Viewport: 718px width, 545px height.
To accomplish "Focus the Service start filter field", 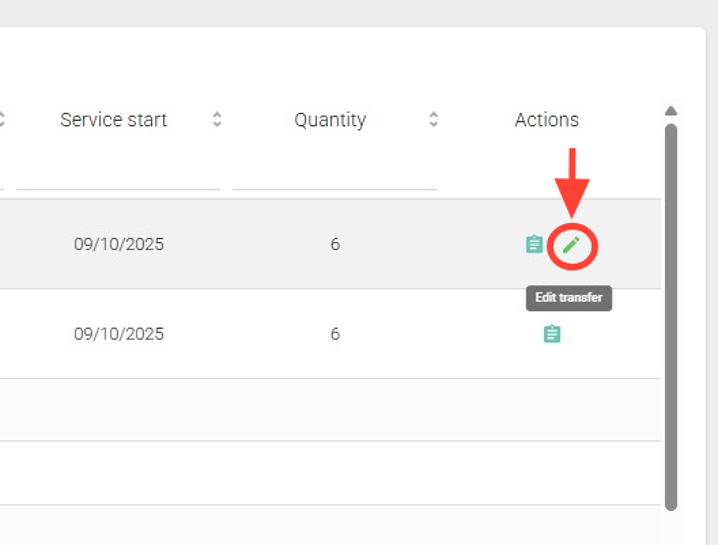I will click(x=118, y=176).
